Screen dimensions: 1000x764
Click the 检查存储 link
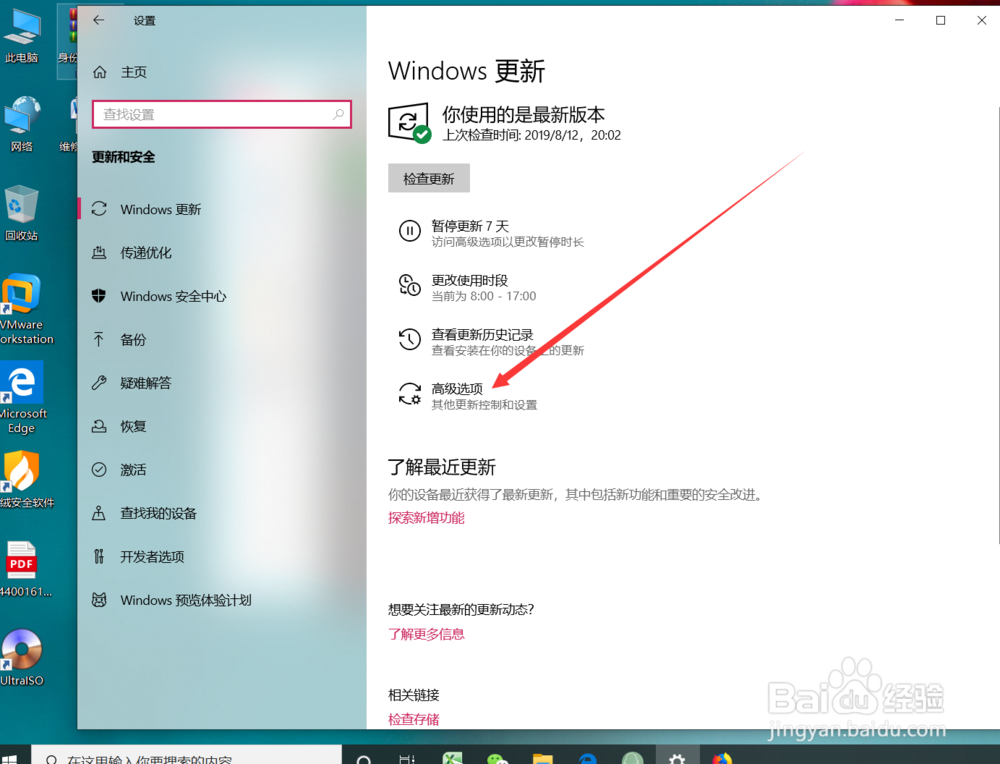(x=413, y=719)
